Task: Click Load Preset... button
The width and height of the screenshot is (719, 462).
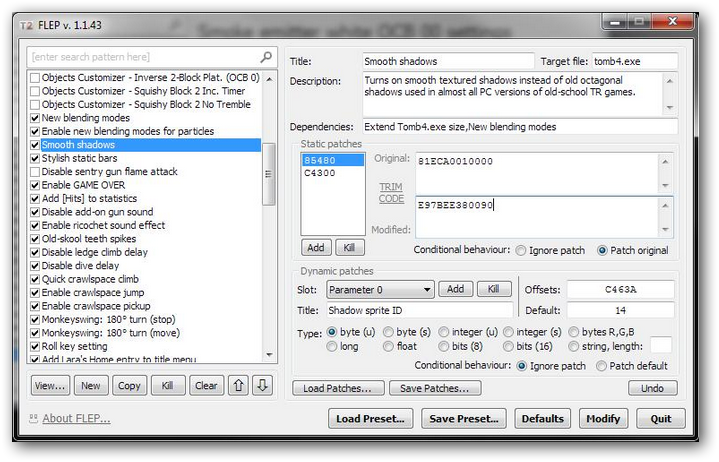Action: [371, 419]
